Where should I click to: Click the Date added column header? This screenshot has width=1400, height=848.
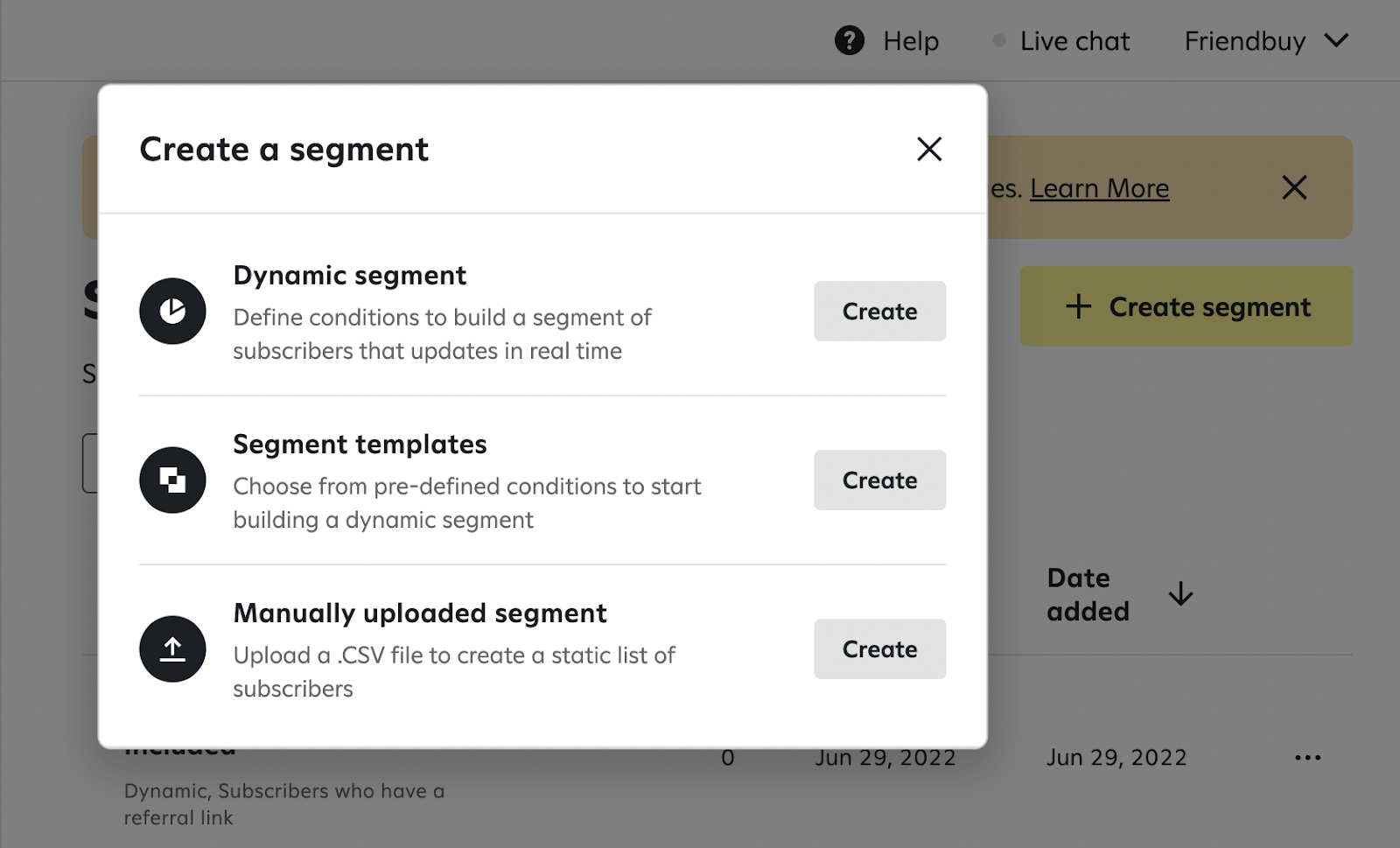[1088, 594]
